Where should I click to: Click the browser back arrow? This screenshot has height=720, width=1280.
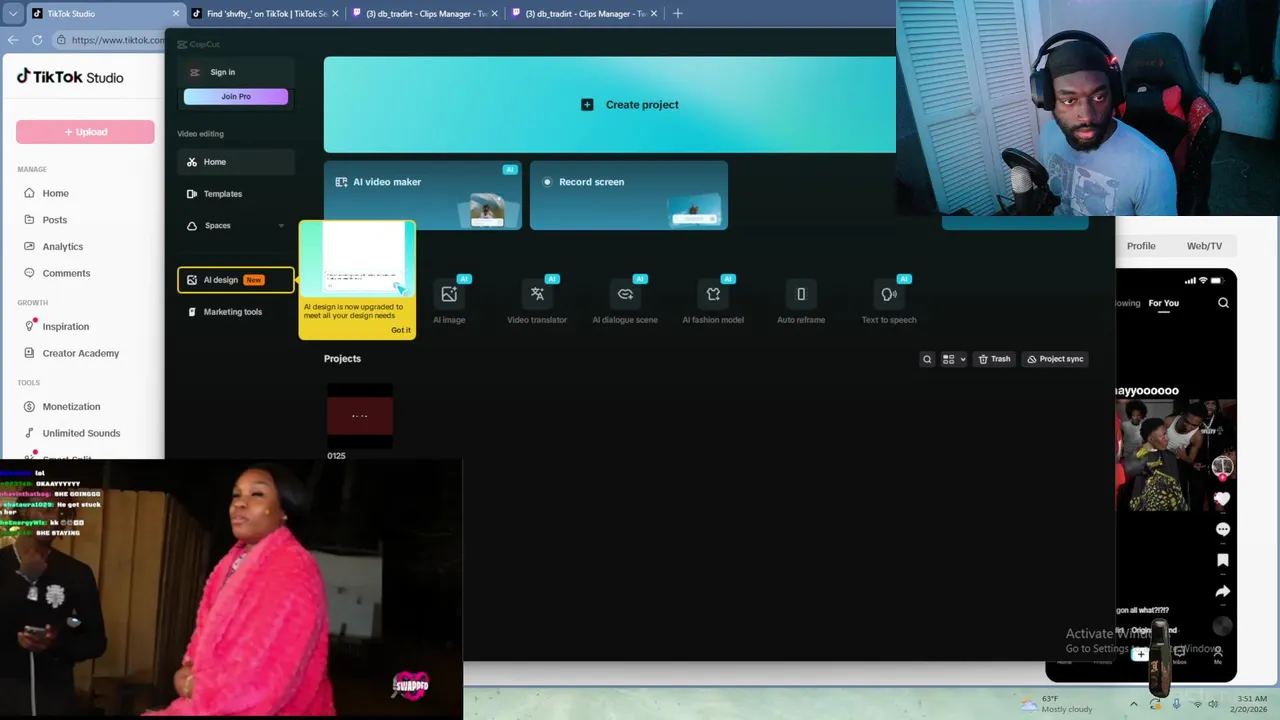click(x=13, y=40)
